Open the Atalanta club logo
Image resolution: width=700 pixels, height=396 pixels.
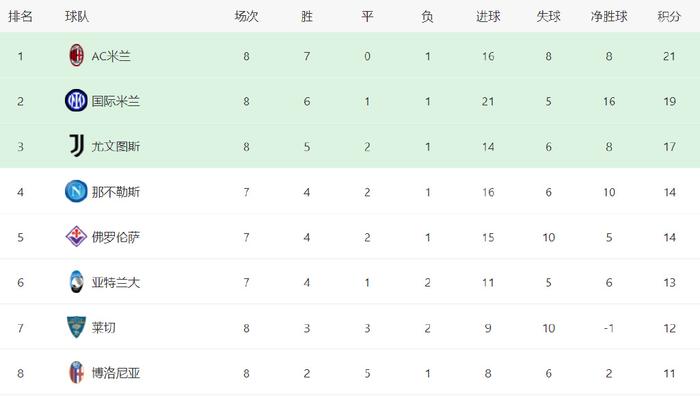[x=76, y=282]
